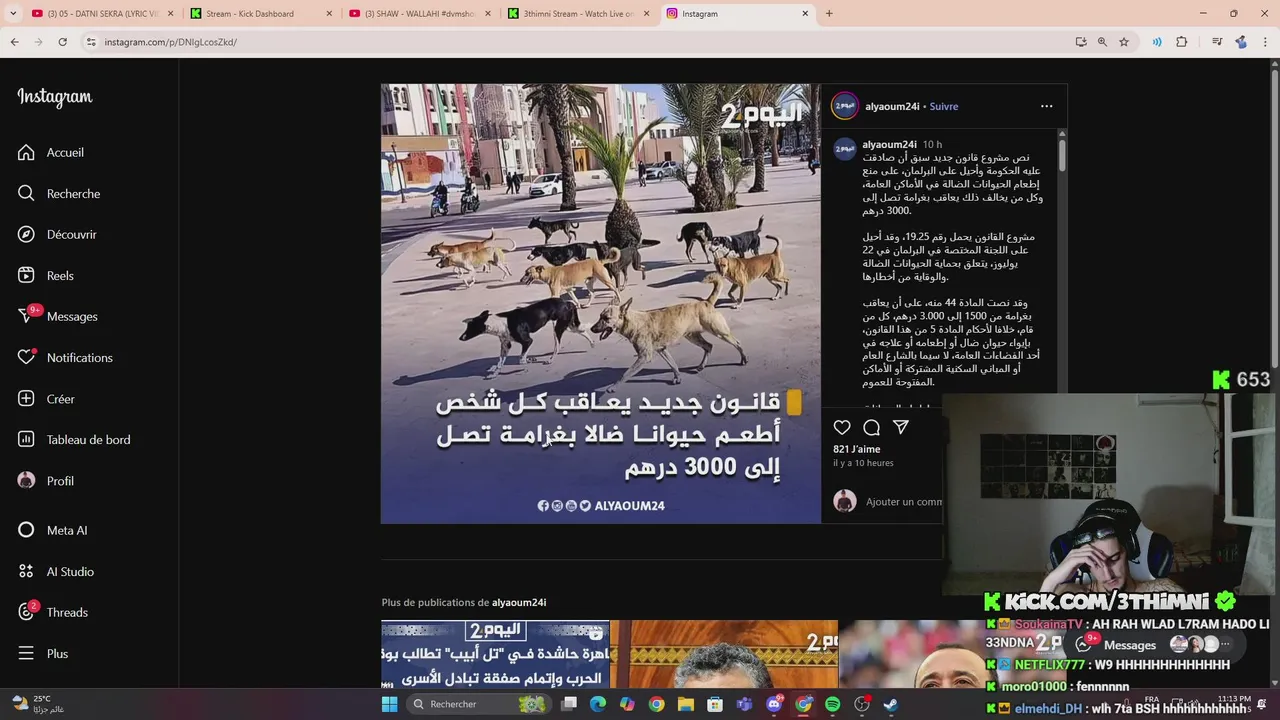Image resolution: width=1280 pixels, height=720 pixels.
Task: Bookmark this page with the star icon
Action: pyautogui.click(x=1124, y=42)
